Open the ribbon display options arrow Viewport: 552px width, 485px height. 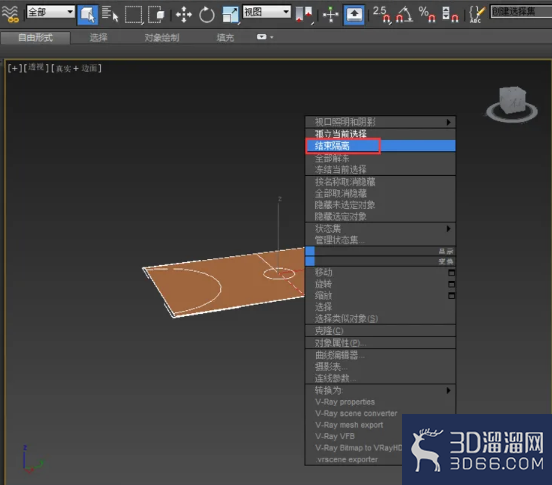(271, 37)
